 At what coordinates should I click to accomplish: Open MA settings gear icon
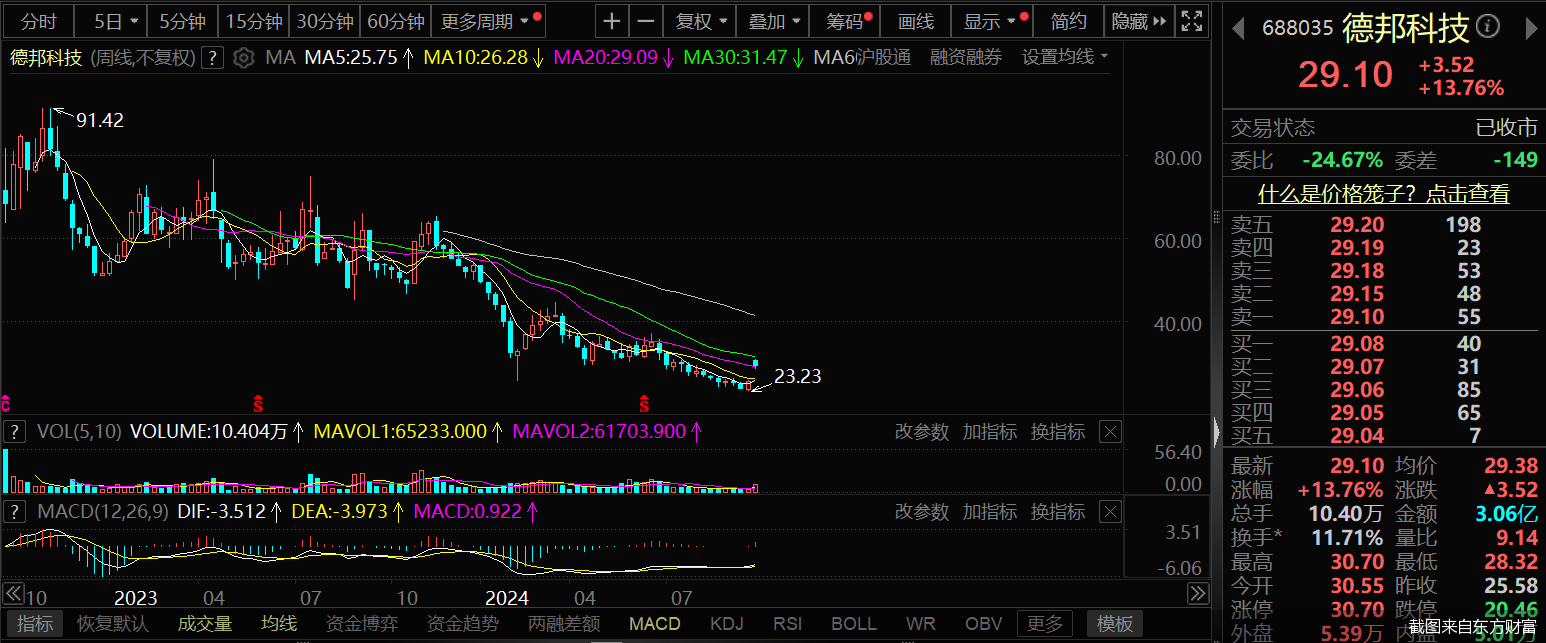243,58
